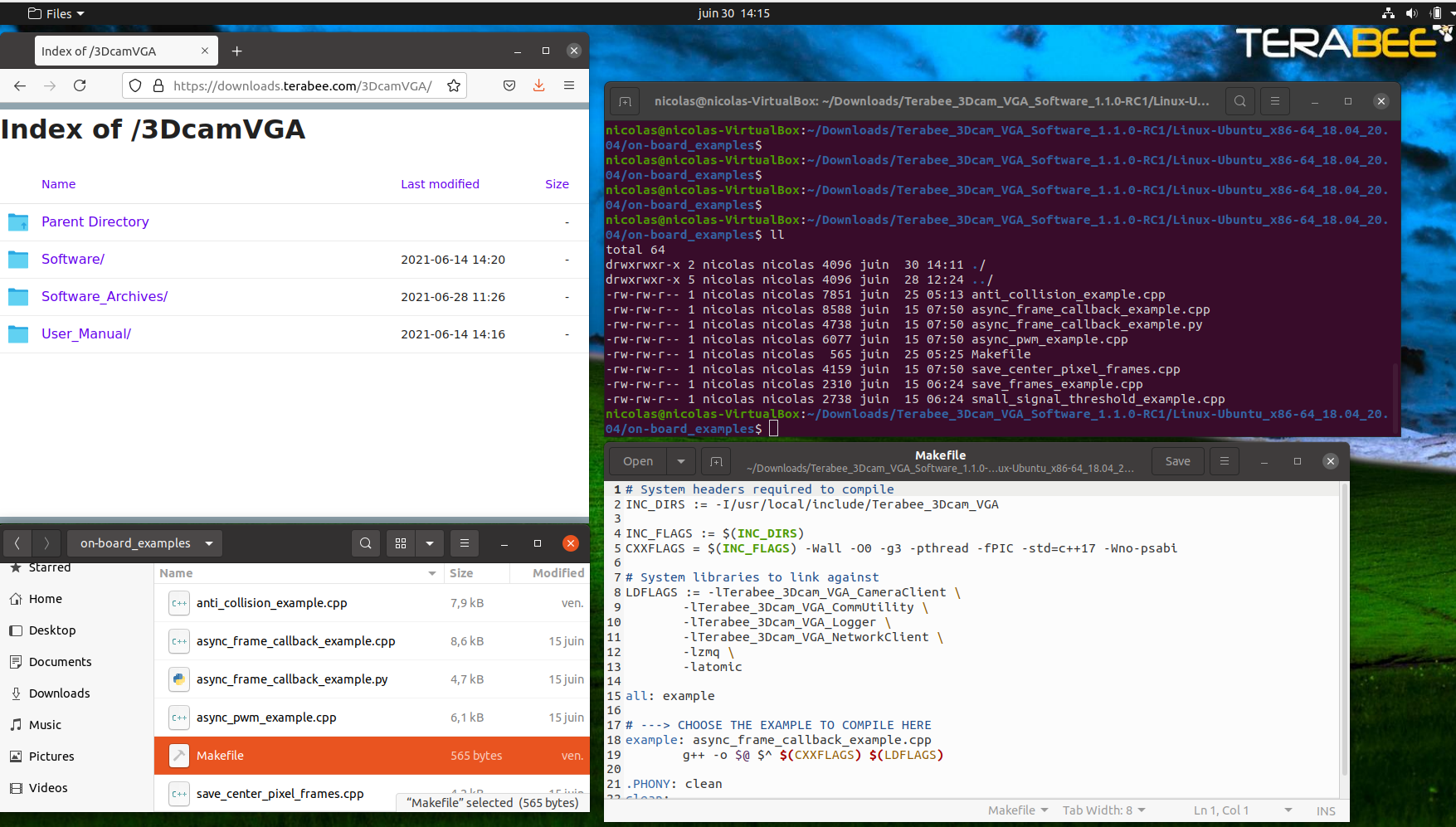Open the User_Manual/ folder link
The width and height of the screenshot is (1456, 827).
click(86, 333)
